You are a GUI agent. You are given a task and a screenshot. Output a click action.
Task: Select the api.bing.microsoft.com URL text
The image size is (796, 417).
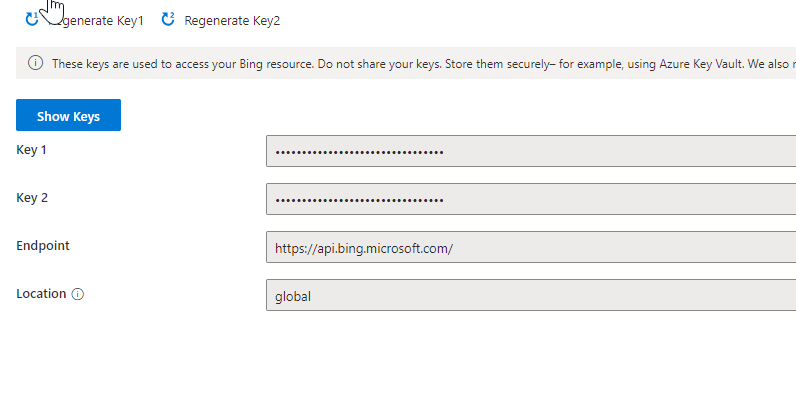(364, 247)
